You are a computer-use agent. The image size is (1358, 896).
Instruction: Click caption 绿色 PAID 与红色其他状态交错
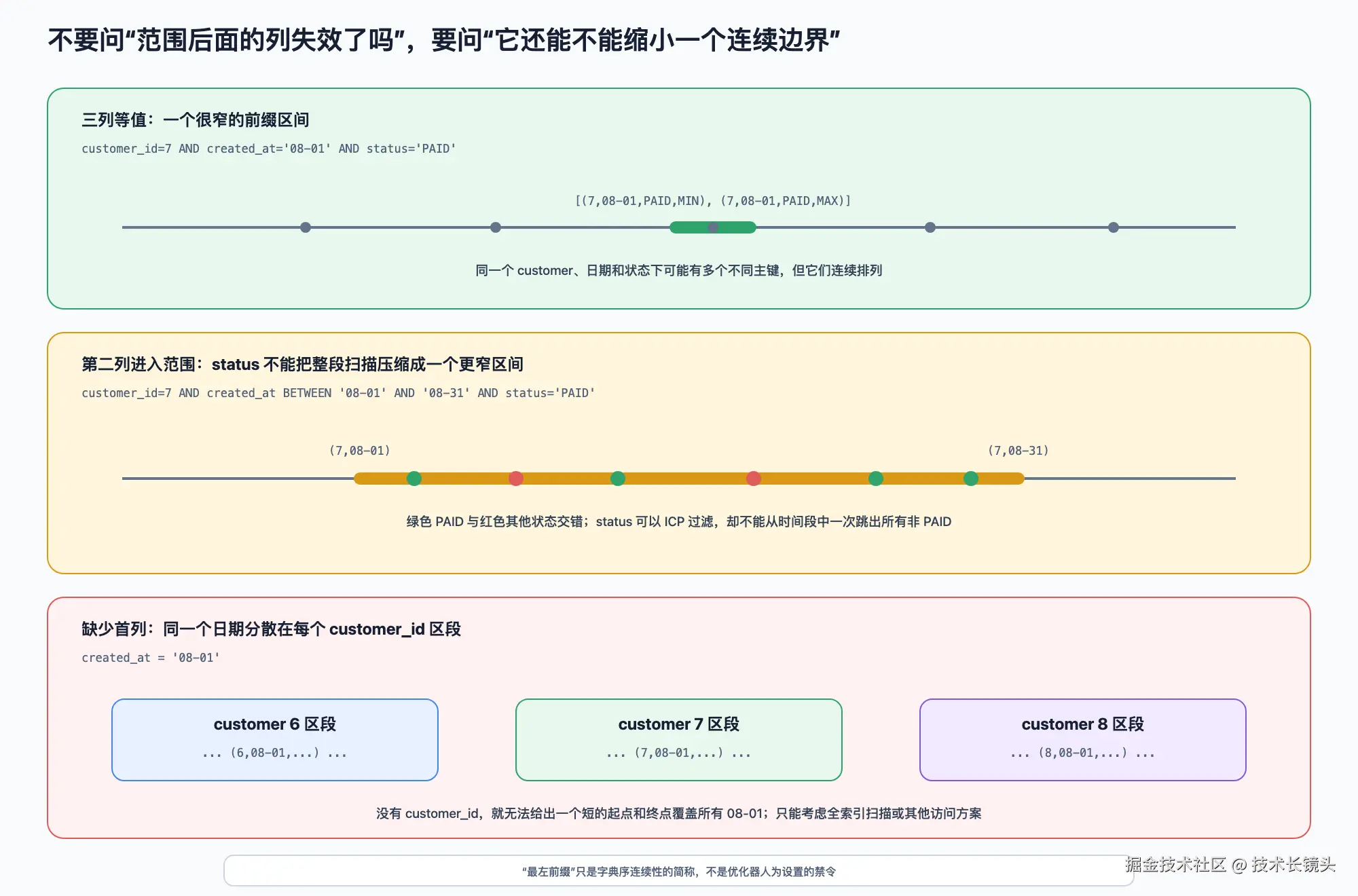click(x=679, y=521)
